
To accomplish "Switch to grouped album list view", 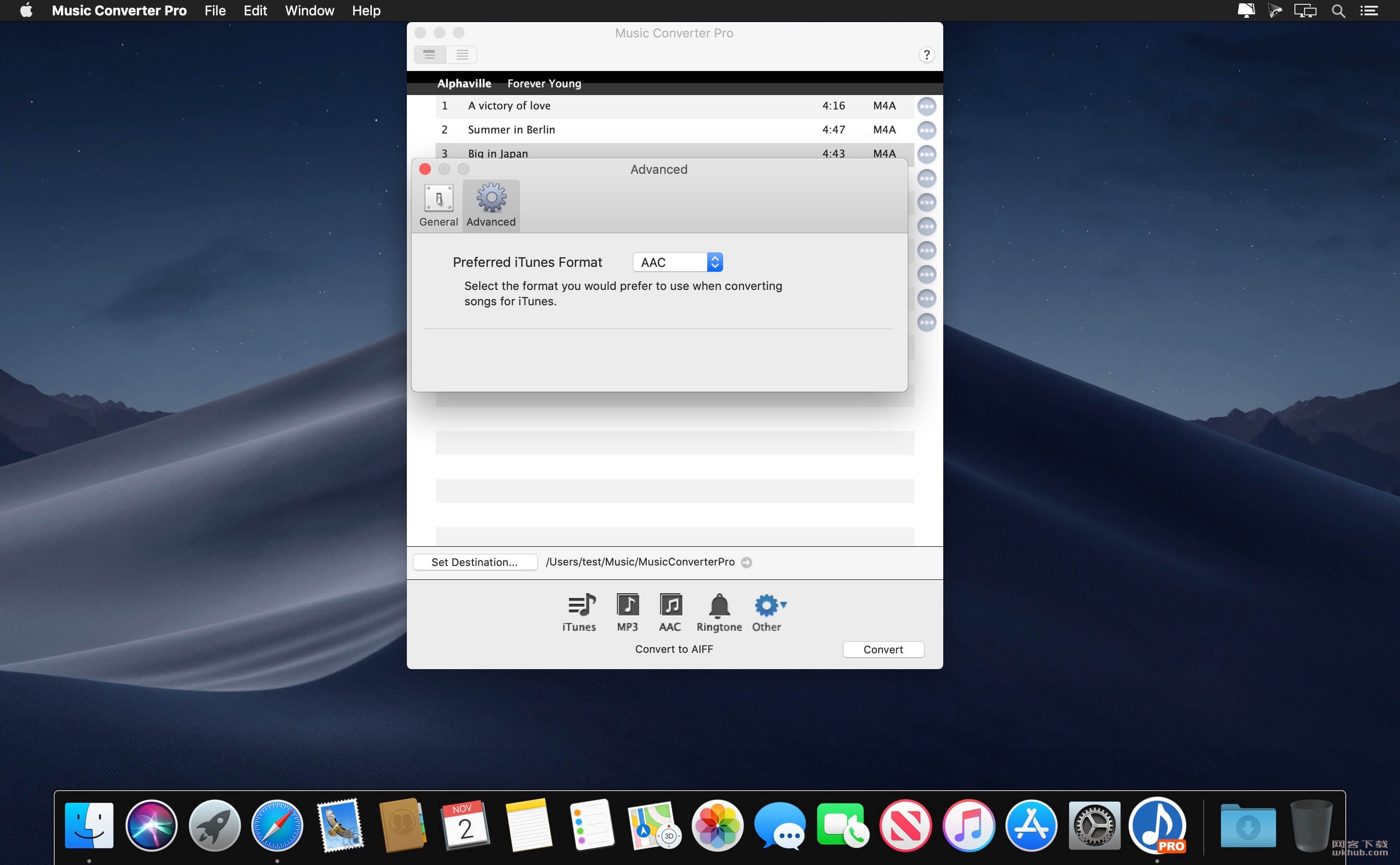I will click(x=430, y=54).
